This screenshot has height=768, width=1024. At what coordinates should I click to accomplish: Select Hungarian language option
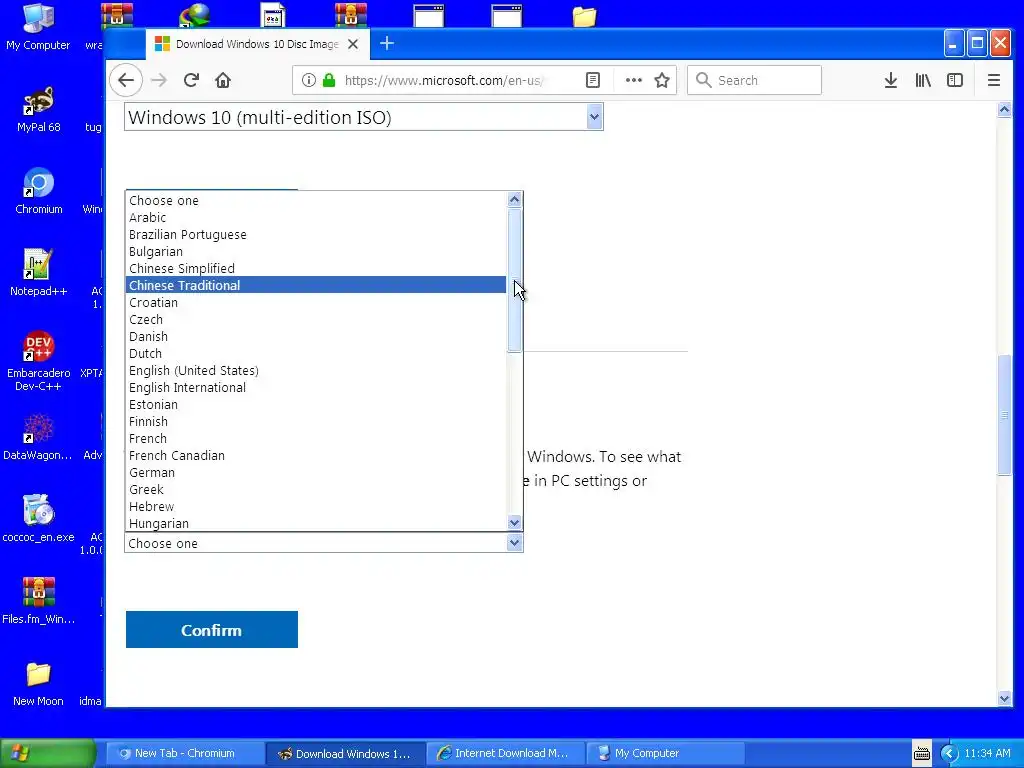315,523
